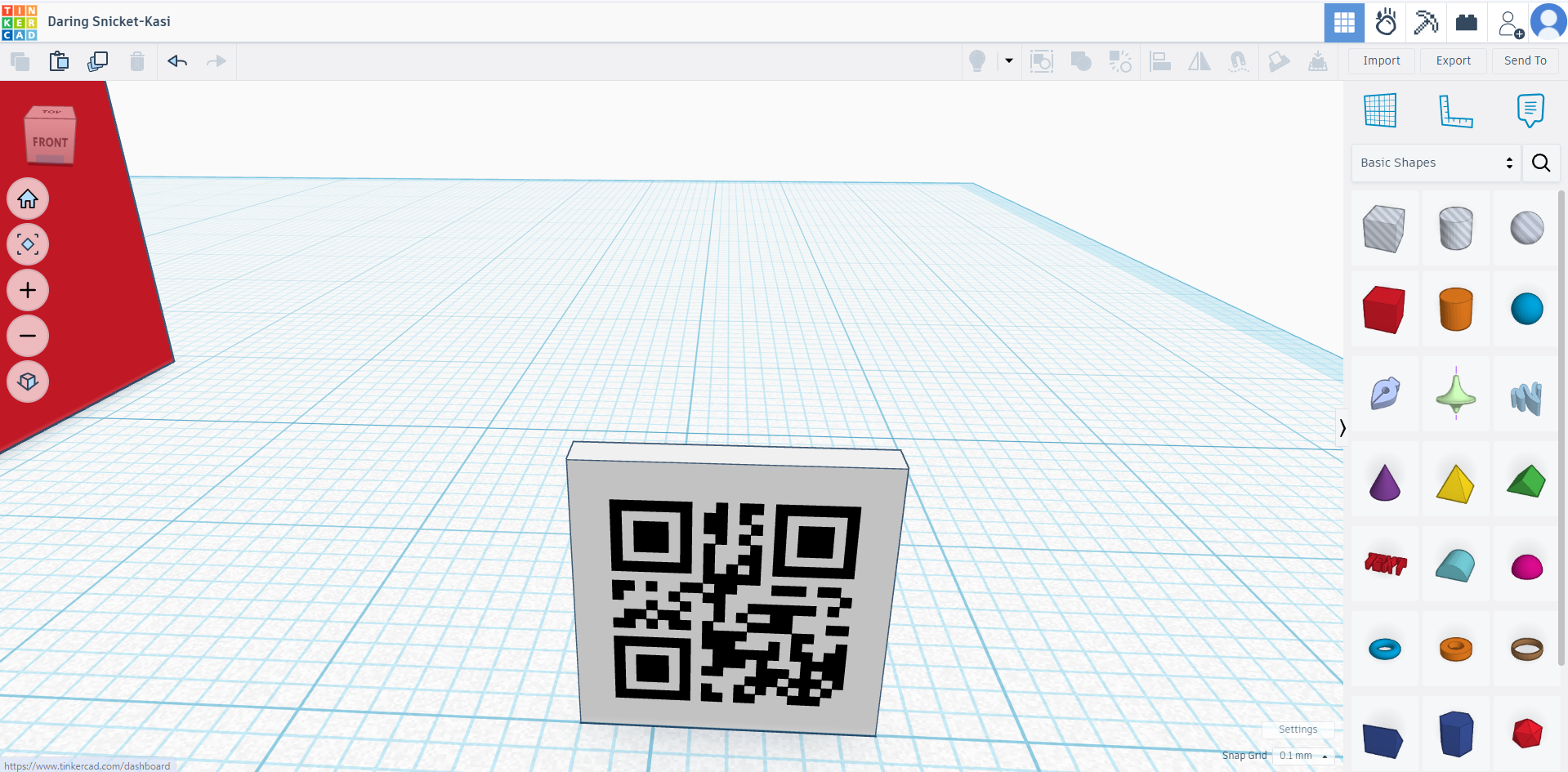The image size is (1568, 772).
Task: Open the visibility options dropdown arrow
Action: (1009, 60)
